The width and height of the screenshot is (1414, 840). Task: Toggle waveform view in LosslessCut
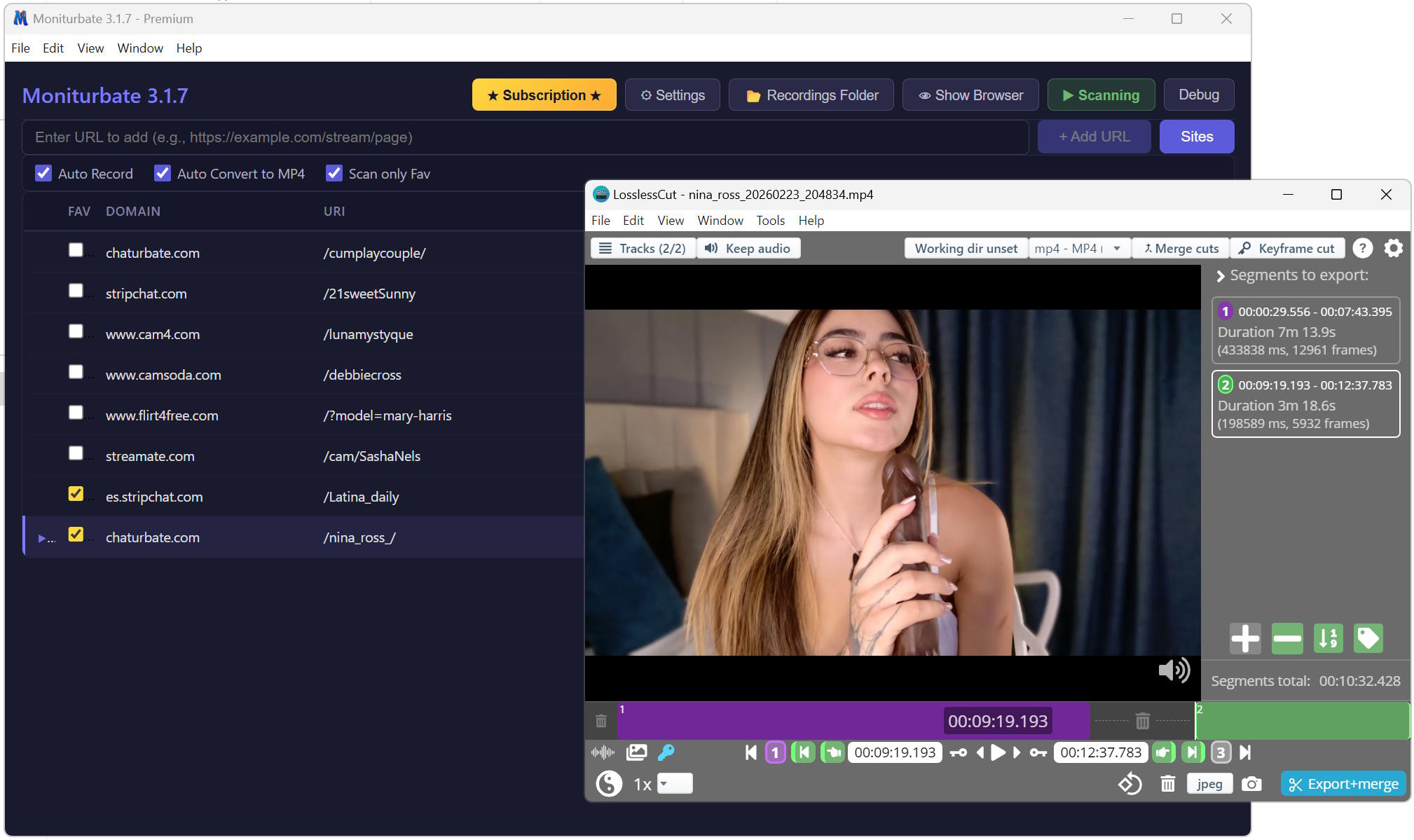pos(603,752)
